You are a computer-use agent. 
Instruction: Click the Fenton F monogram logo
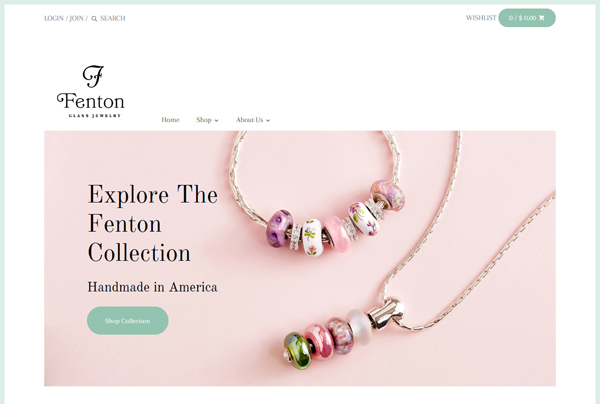pyautogui.click(x=93, y=76)
